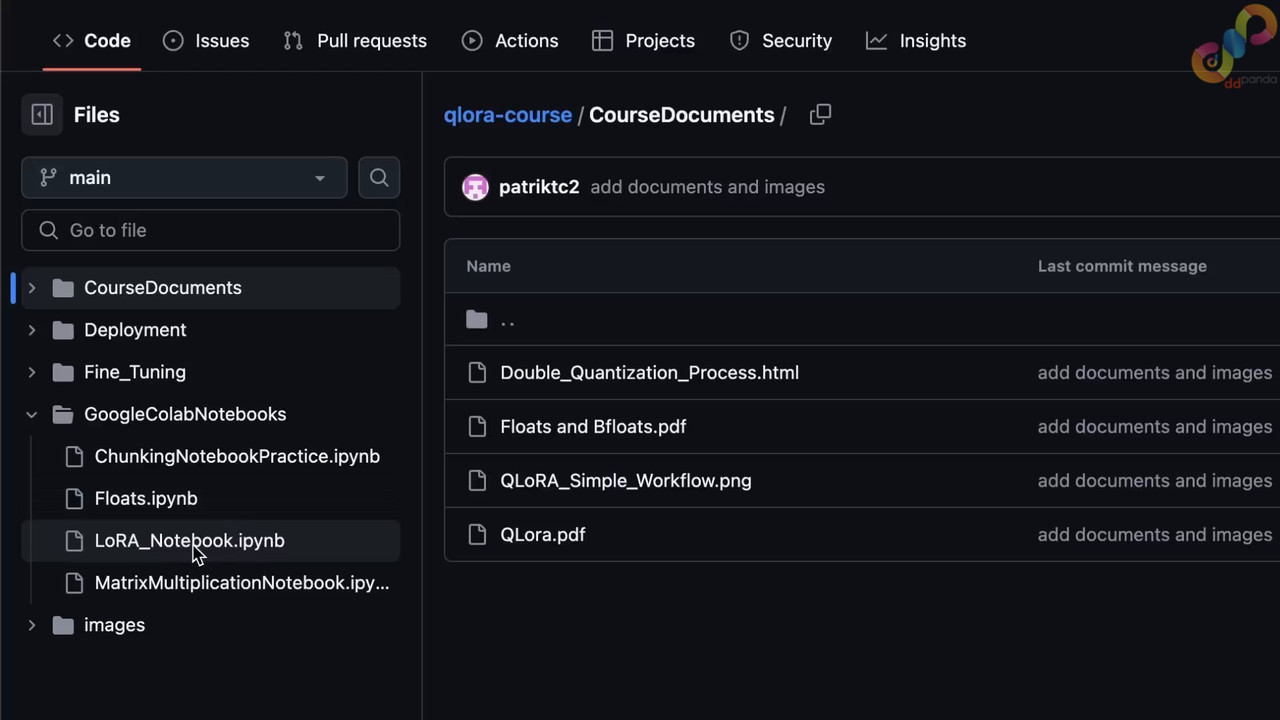This screenshot has height=720, width=1280.
Task: Open the main branch selector dropdown
Action: (x=184, y=178)
